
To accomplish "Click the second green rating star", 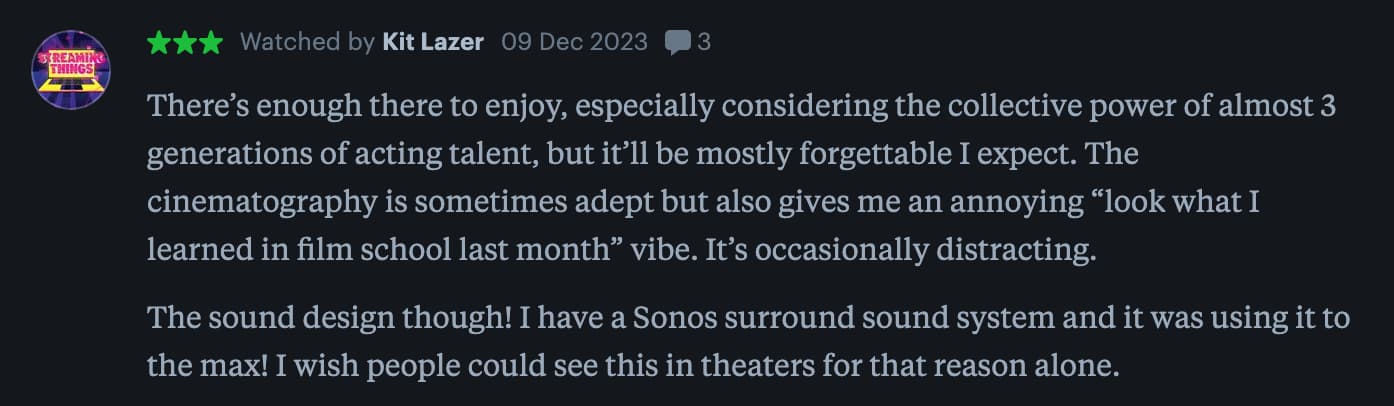I will [x=185, y=43].
